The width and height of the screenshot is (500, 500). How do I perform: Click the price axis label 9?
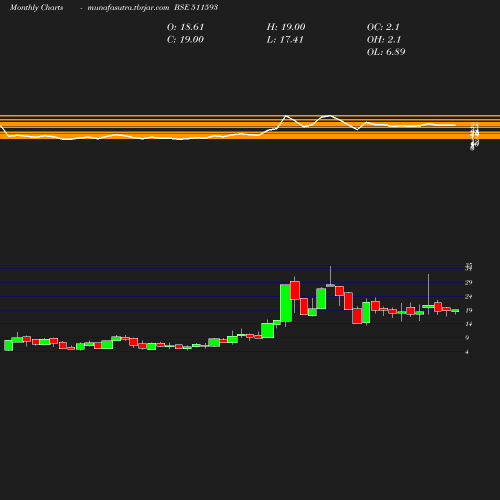pyautogui.click(x=467, y=338)
